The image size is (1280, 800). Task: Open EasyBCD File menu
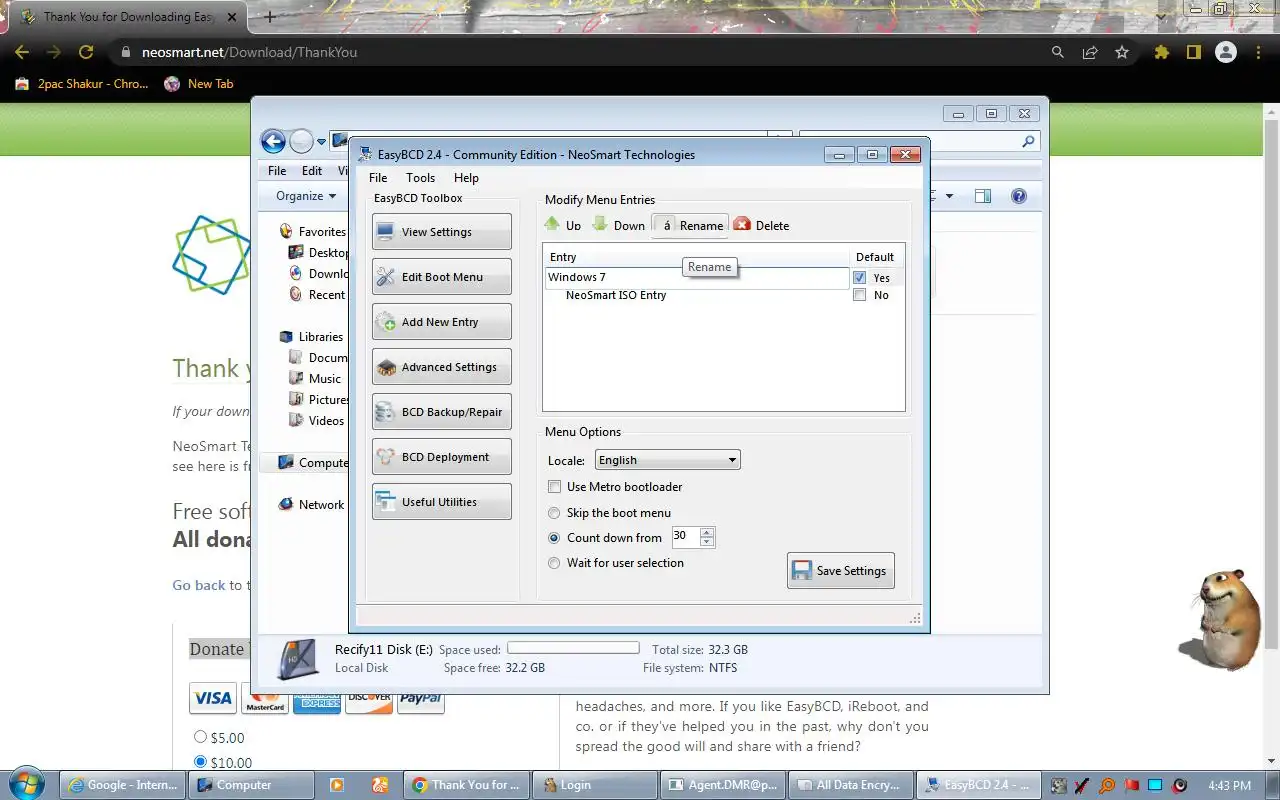coord(378,178)
